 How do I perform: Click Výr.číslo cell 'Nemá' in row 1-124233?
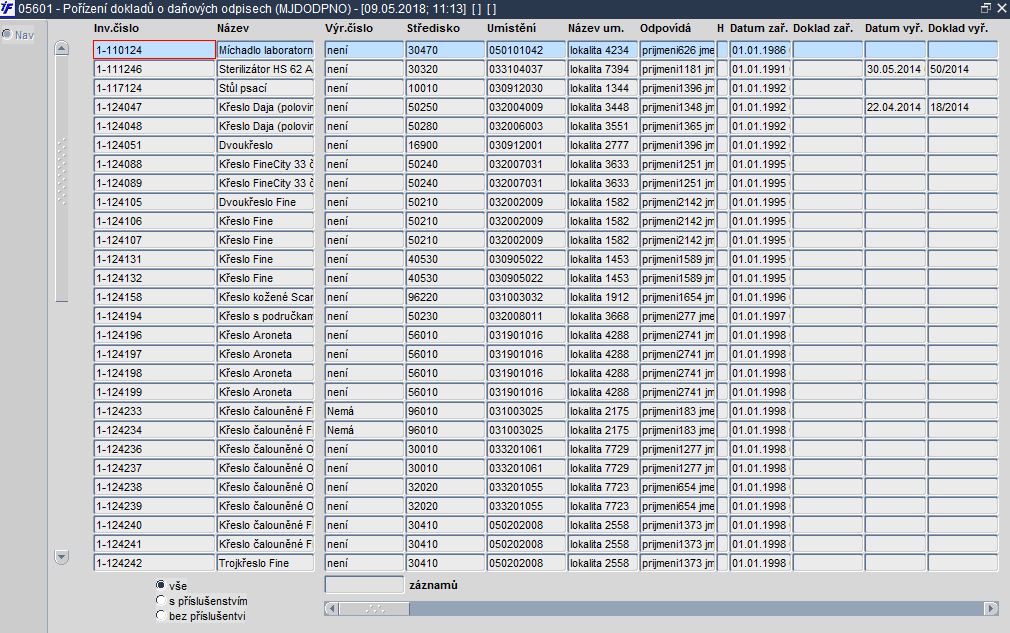pos(364,411)
